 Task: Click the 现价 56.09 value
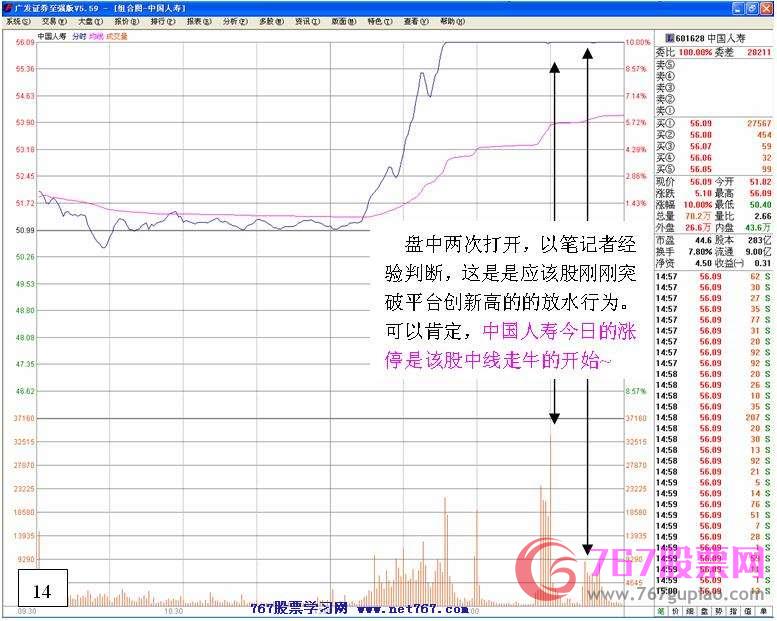coord(701,182)
